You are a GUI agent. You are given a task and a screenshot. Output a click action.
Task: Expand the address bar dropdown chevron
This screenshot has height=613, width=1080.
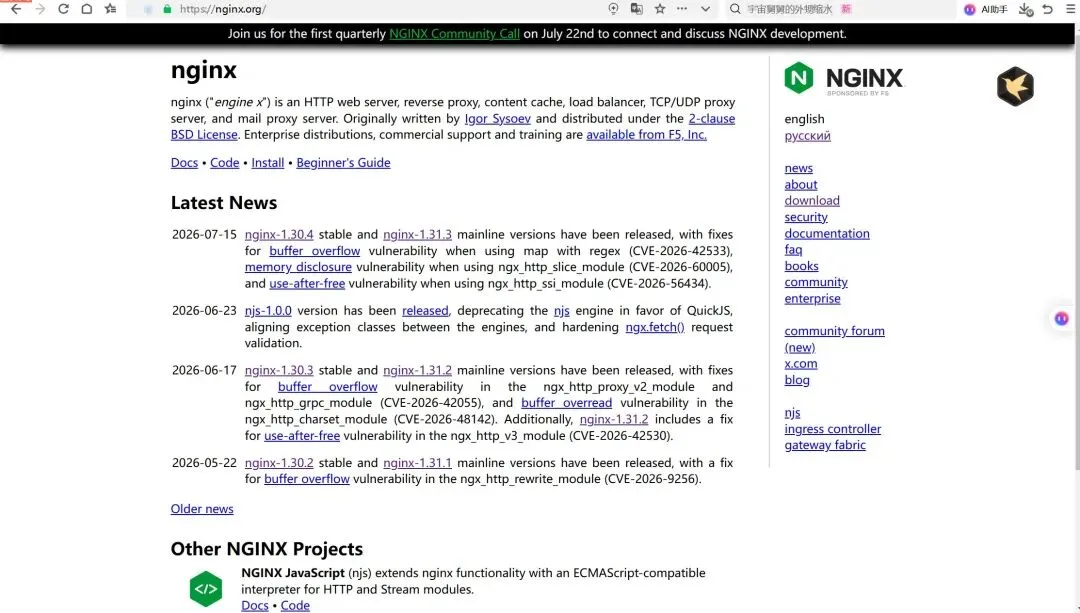(705, 9)
